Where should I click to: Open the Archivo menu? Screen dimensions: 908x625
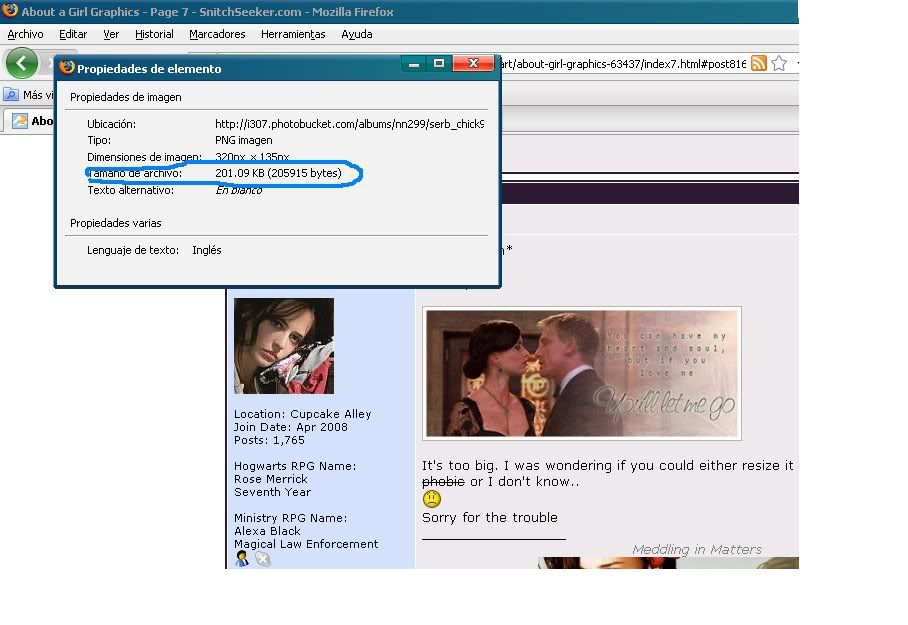[x=25, y=34]
